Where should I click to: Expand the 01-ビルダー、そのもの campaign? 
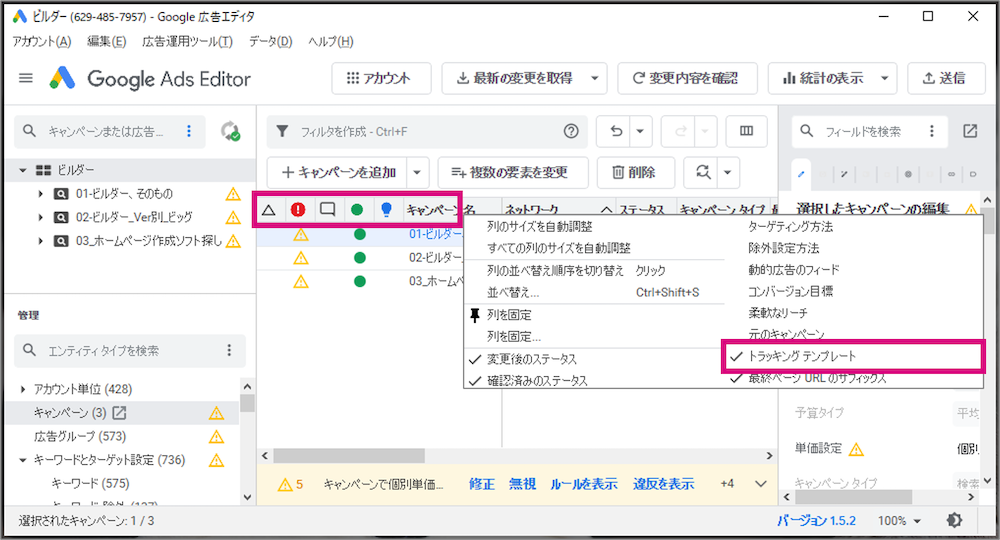tap(40, 194)
